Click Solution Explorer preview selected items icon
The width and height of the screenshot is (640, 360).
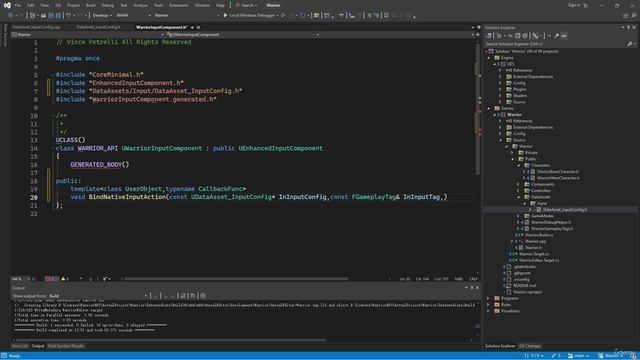point(564,36)
